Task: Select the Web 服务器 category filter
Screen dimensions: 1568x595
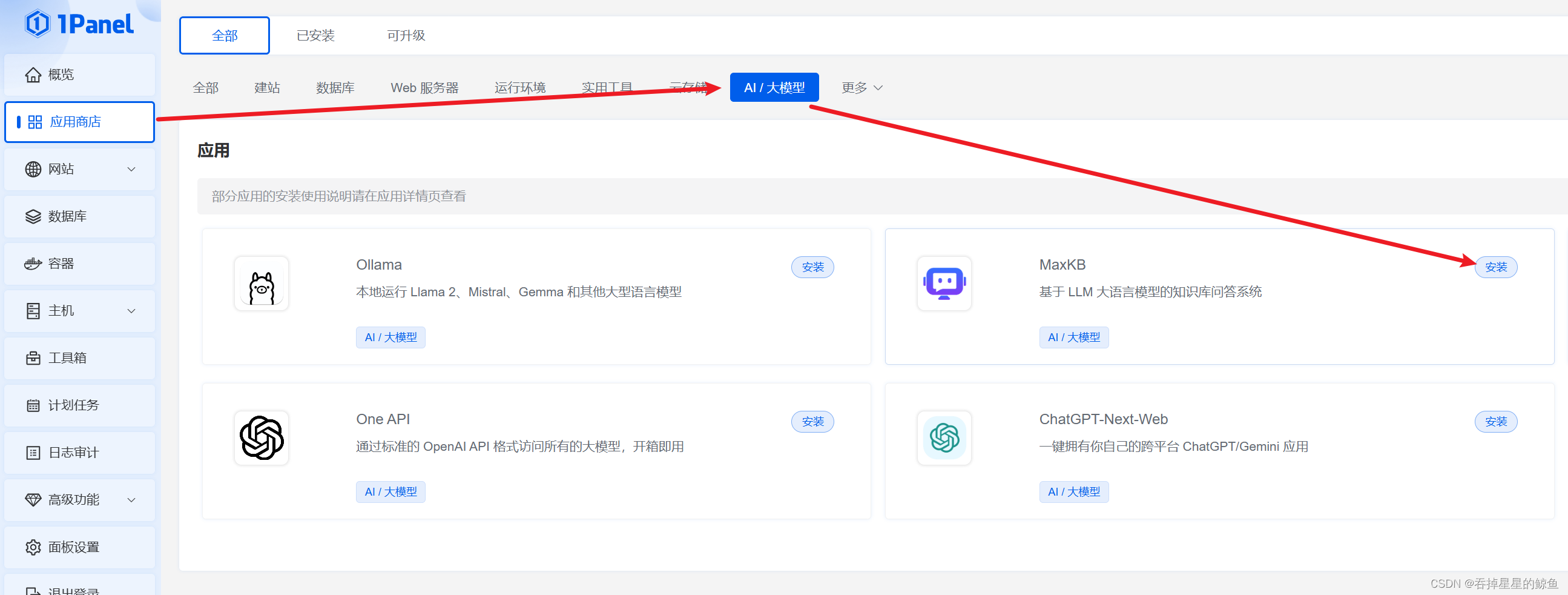Action: (425, 88)
